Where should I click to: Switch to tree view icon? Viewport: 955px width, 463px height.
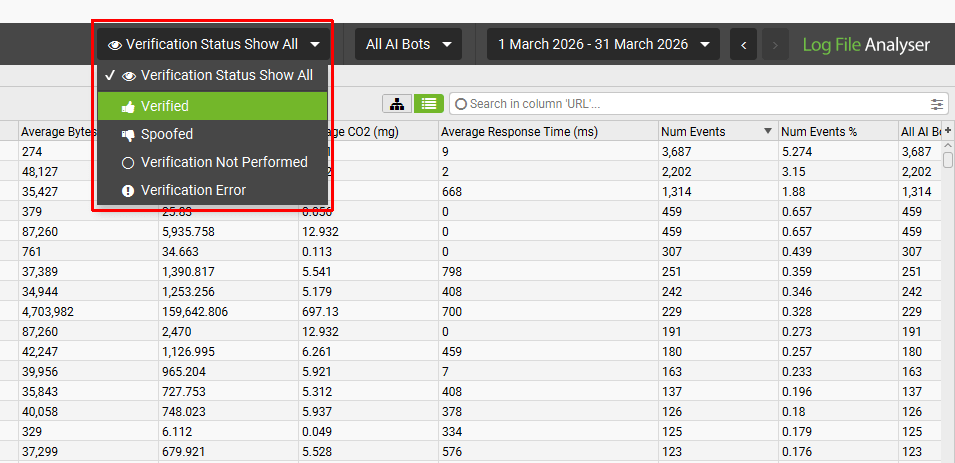[x=397, y=104]
